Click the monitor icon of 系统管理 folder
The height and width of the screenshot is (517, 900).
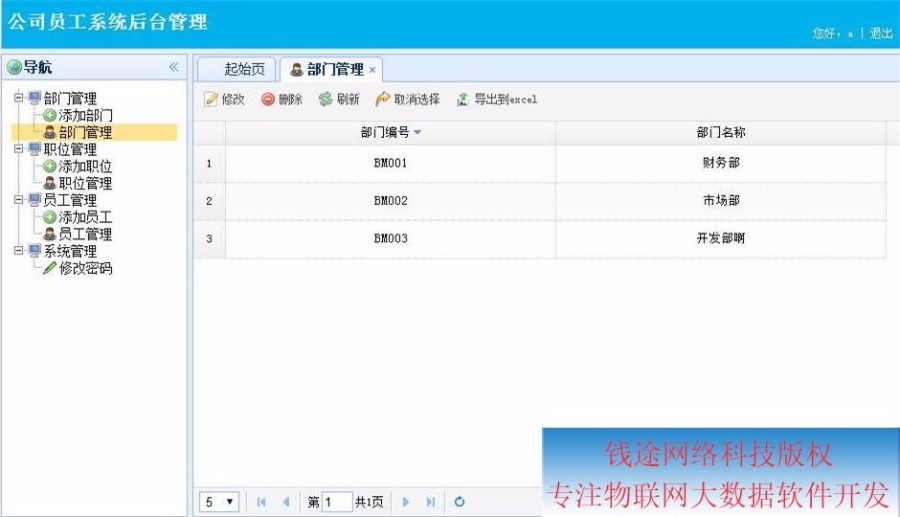35,251
